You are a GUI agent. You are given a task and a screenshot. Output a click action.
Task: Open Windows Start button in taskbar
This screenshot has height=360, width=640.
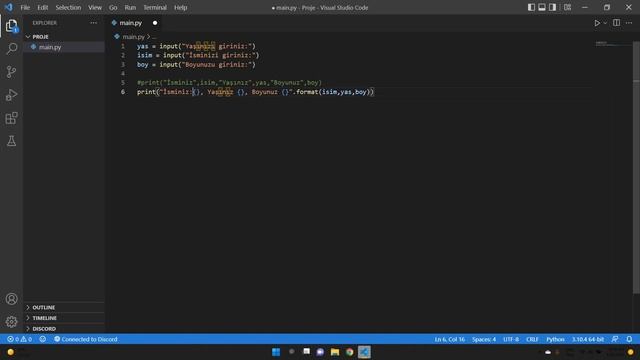click(276, 352)
